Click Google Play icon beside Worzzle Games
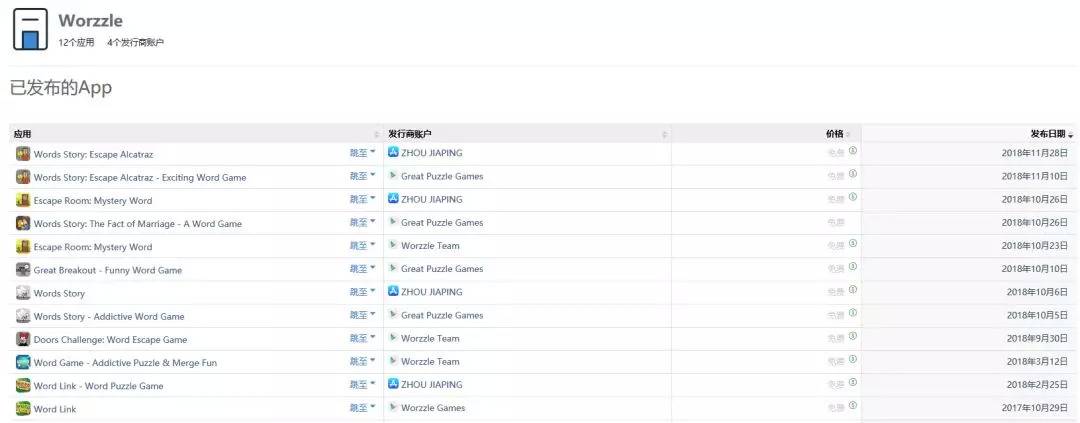 393,407
